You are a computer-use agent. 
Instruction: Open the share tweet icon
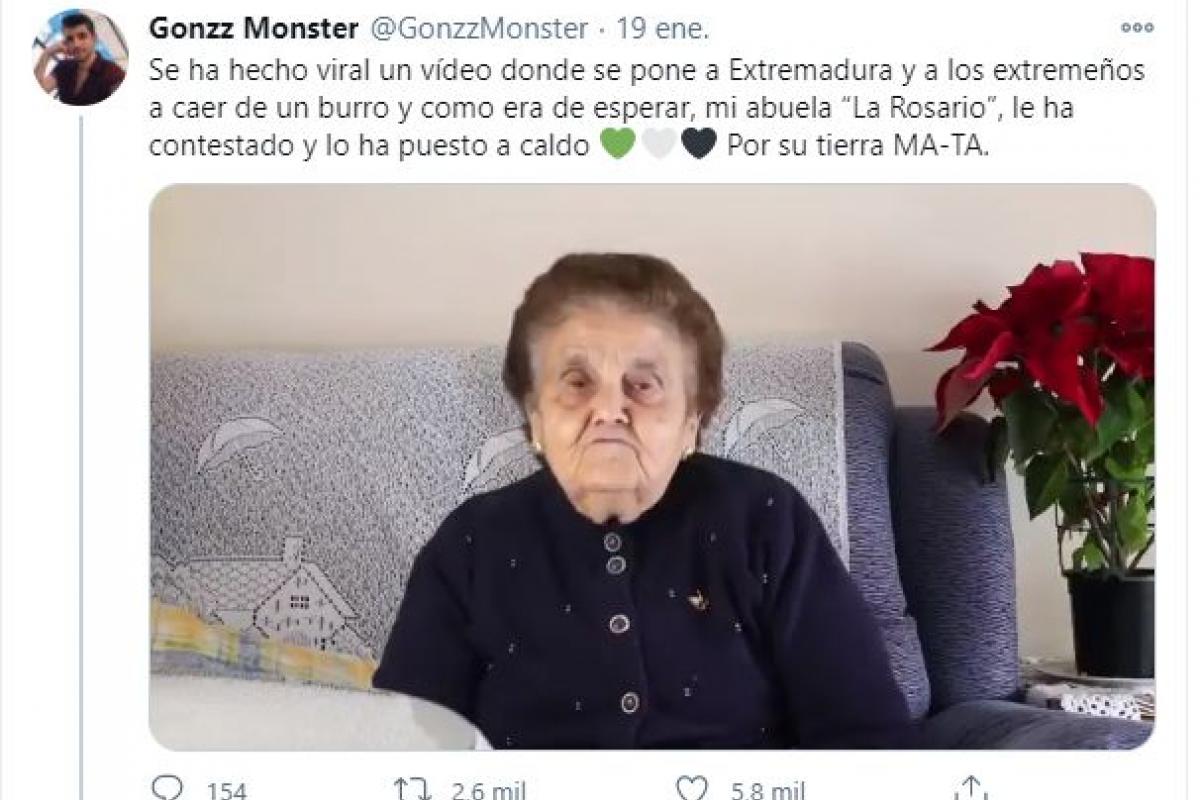click(968, 790)
